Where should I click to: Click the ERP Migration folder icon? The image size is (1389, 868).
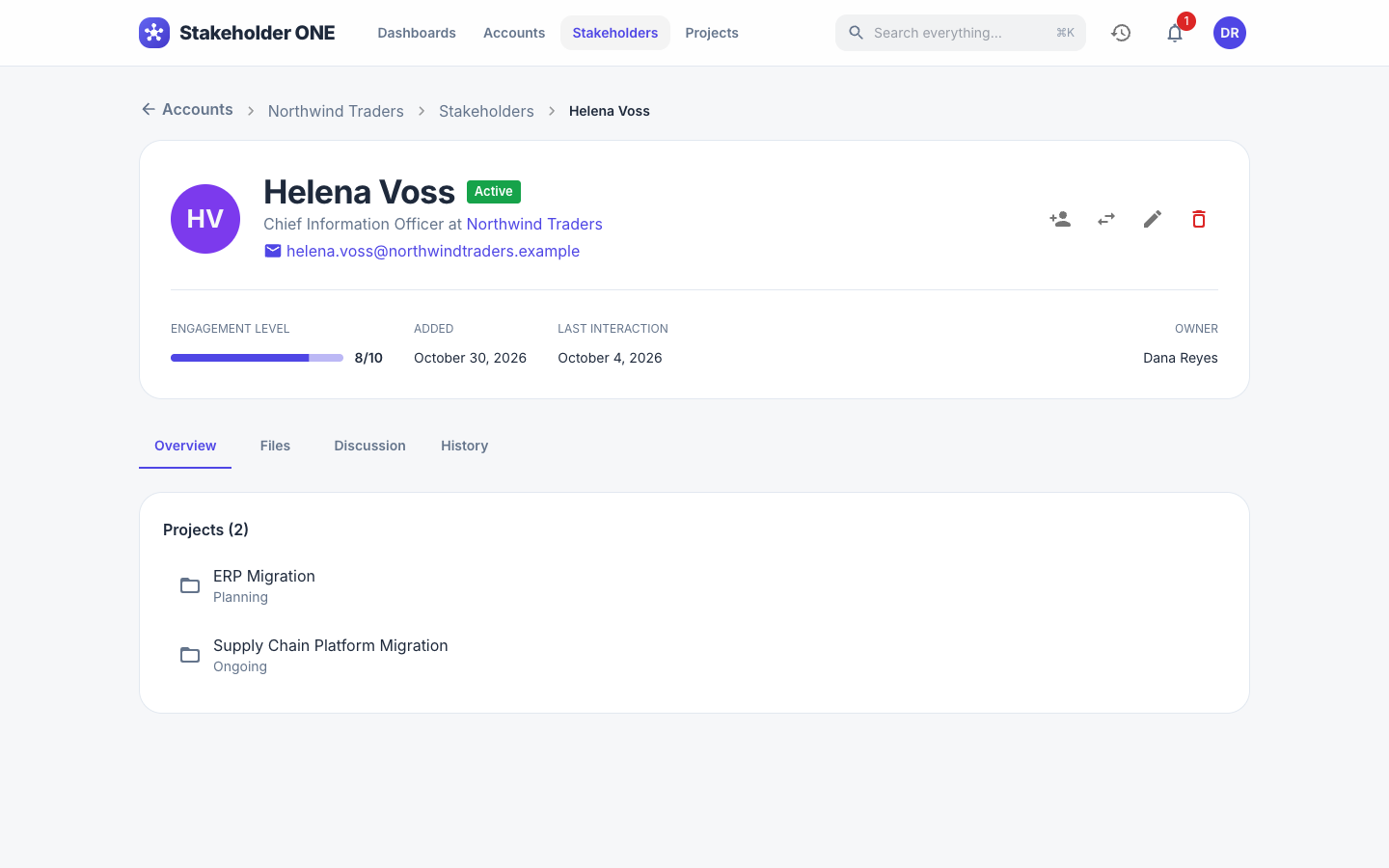190,585
